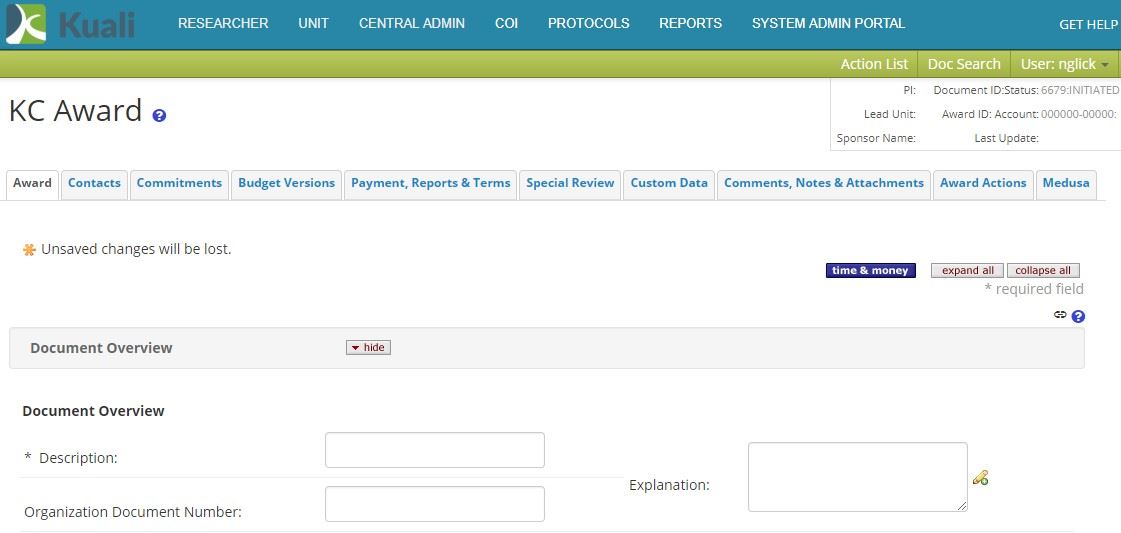This screenshot has width=1121, height=533.
Task: Click blue help icon above Document Overview panel
Action: [1078, 316]
